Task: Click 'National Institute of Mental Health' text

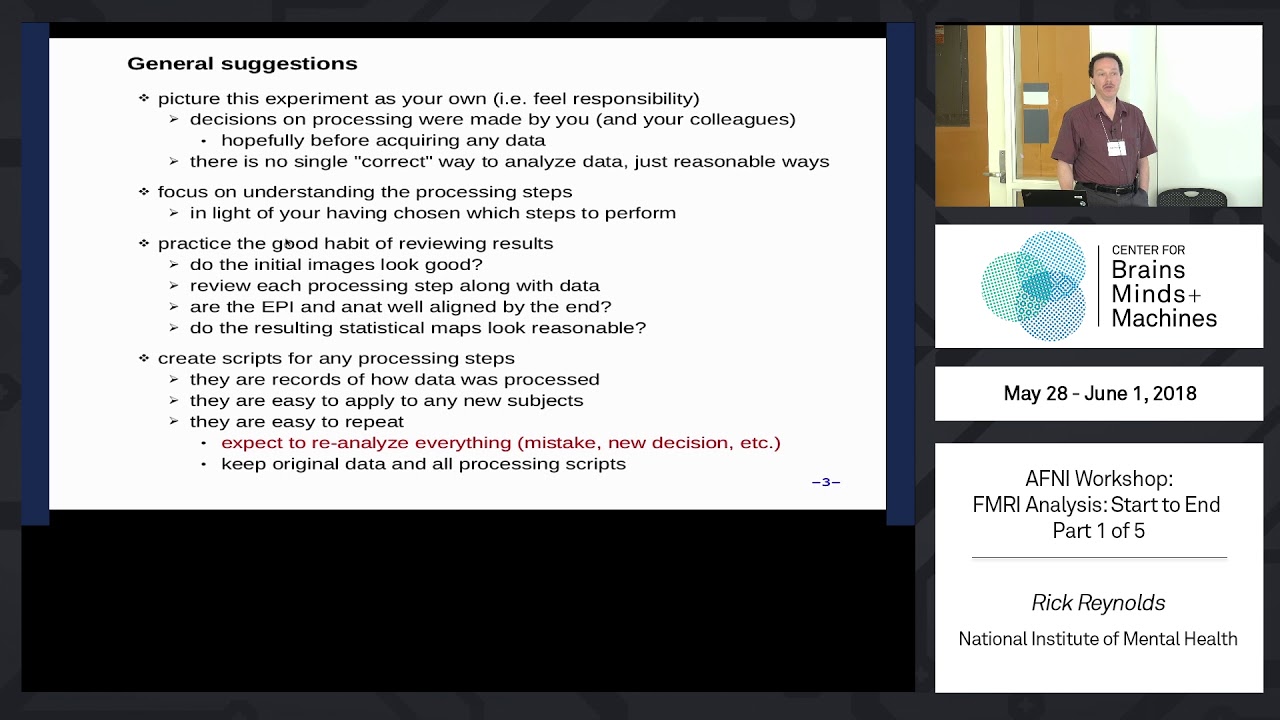Action: coord(1098,638)
